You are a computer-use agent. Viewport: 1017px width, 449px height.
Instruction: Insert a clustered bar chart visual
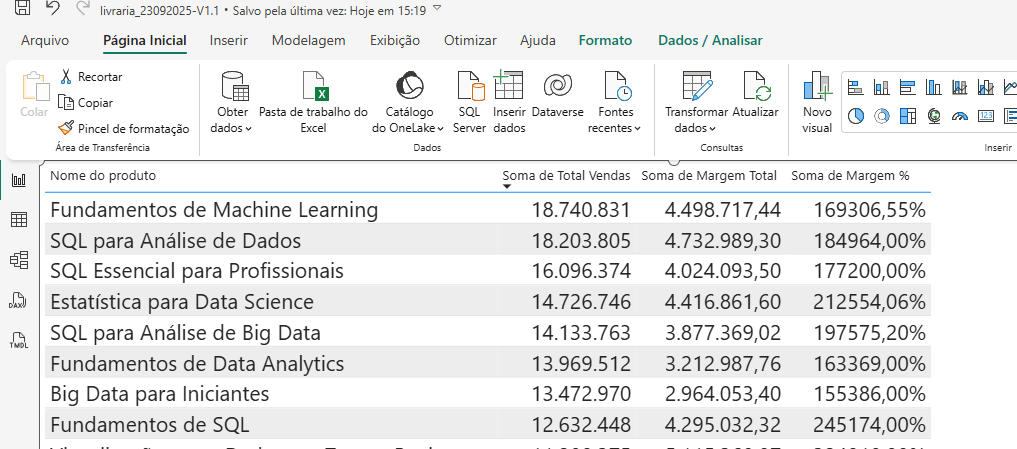coord(907,87)
